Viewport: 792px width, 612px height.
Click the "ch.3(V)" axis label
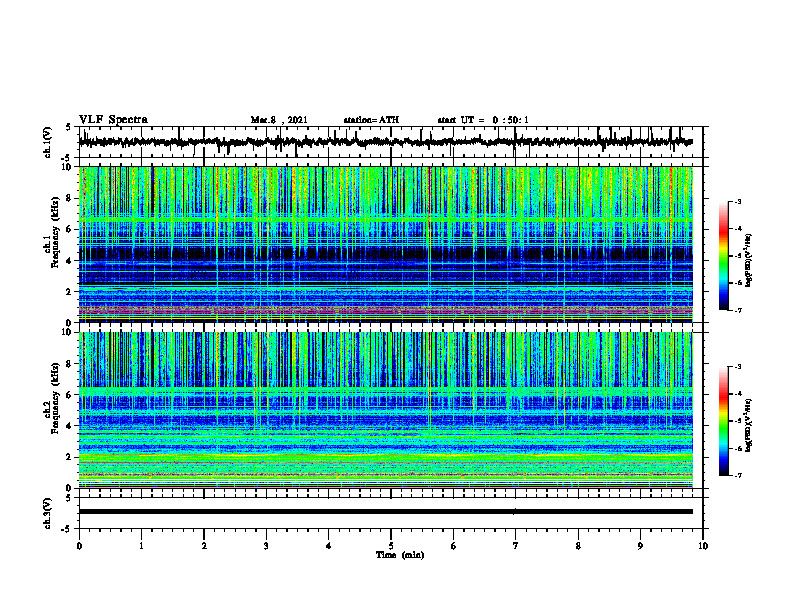pos(48,514)
